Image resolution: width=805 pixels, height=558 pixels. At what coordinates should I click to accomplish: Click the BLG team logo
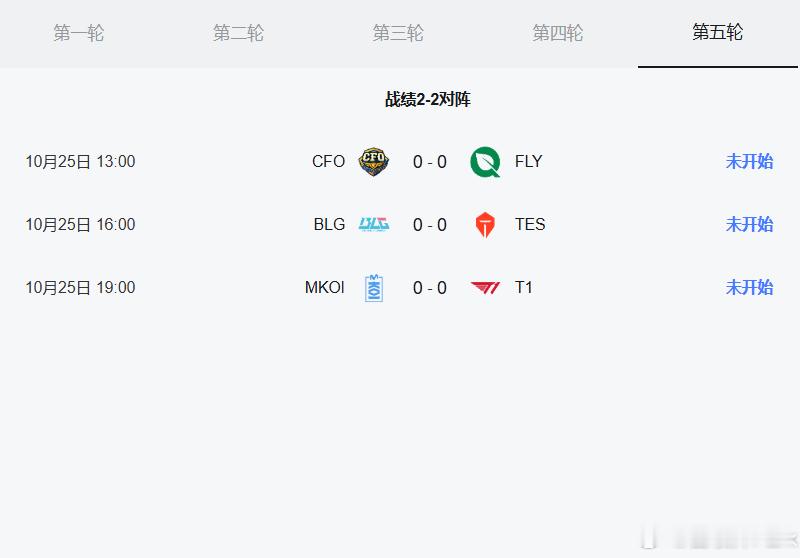coord(374,225)
